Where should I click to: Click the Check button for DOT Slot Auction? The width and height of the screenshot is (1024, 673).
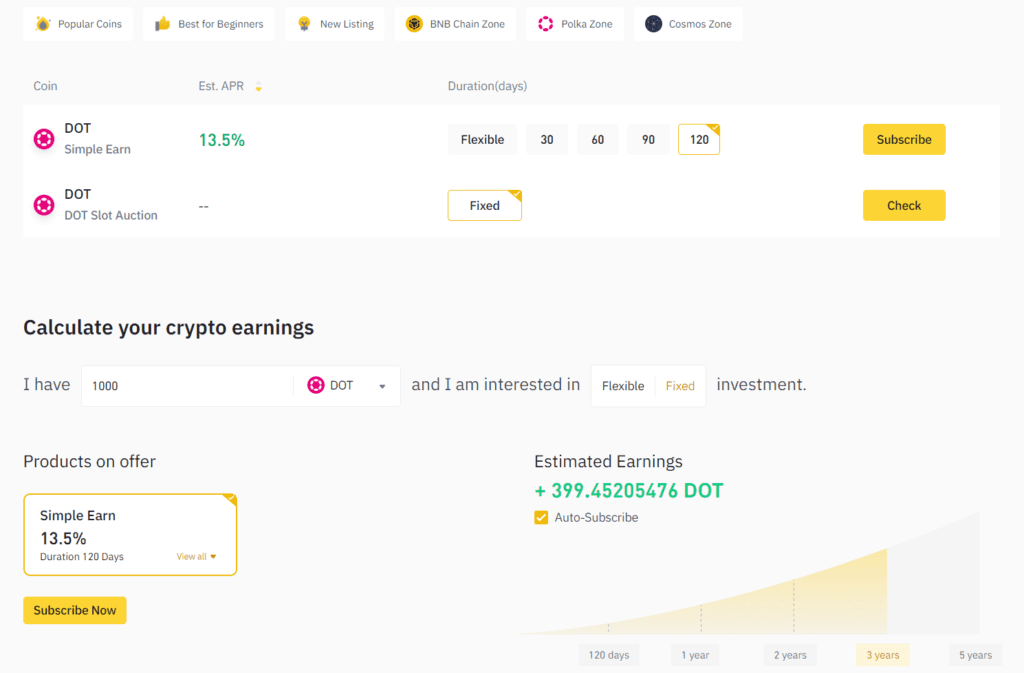904,206
